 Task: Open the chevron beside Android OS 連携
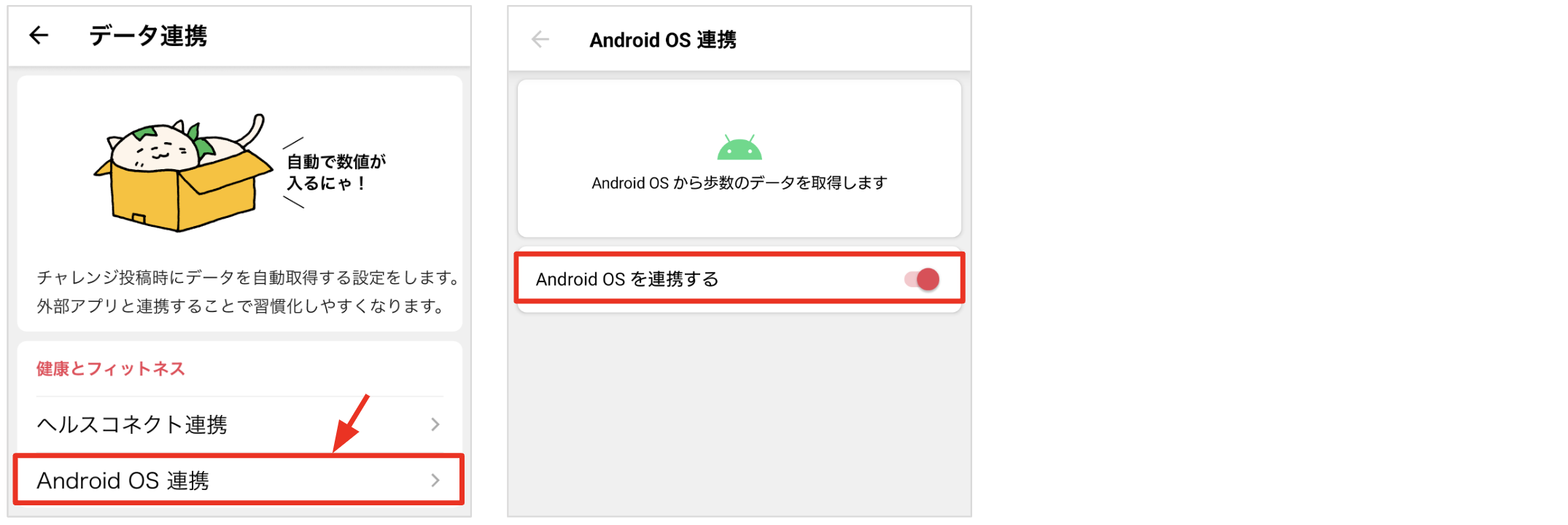(x=435, y=481)
